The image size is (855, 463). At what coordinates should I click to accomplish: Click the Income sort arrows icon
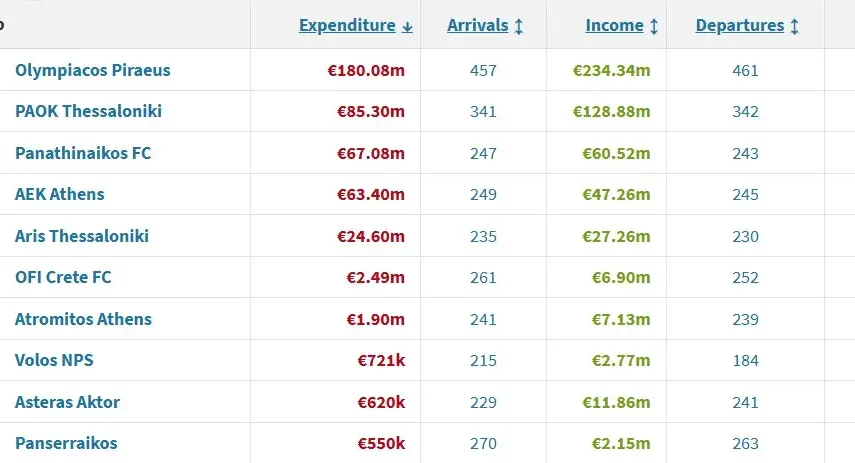[x=654, y=27]
